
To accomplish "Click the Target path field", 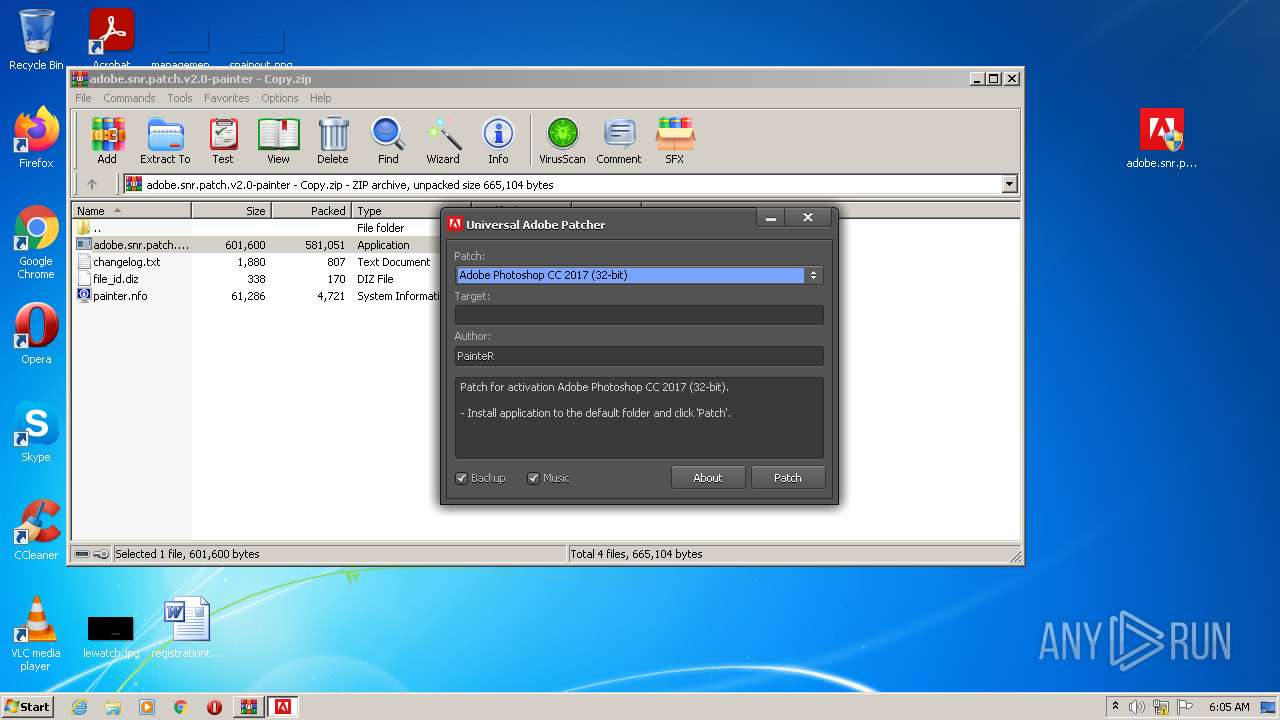I will 639,315.
